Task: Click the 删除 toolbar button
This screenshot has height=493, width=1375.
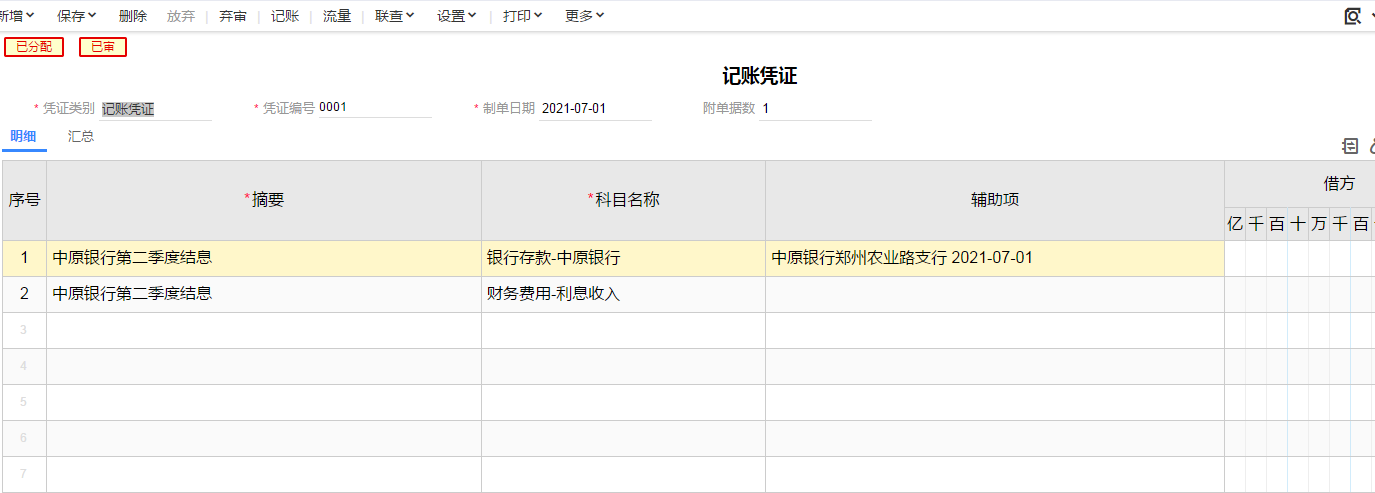Action: pyautogui.click(x=132, y=16)
